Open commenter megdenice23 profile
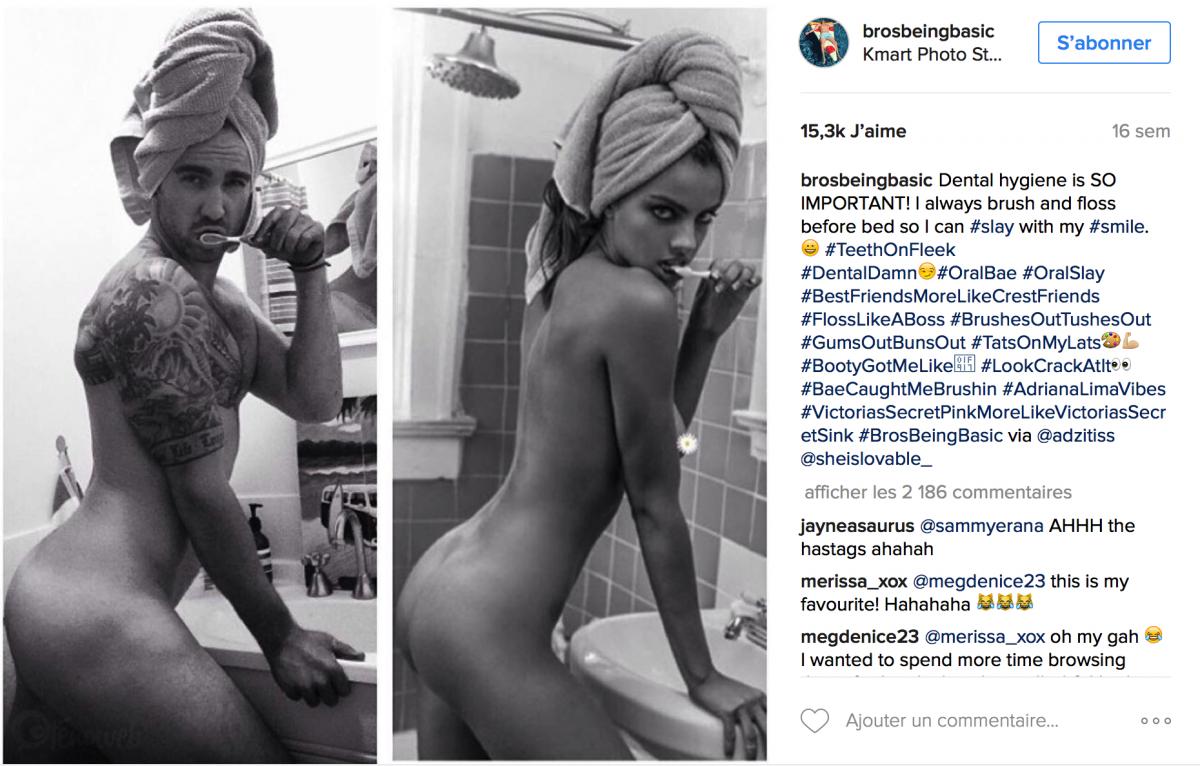The height and width of the screenshot is (766, 1200). pyautogui.click(x=860, y=636)
